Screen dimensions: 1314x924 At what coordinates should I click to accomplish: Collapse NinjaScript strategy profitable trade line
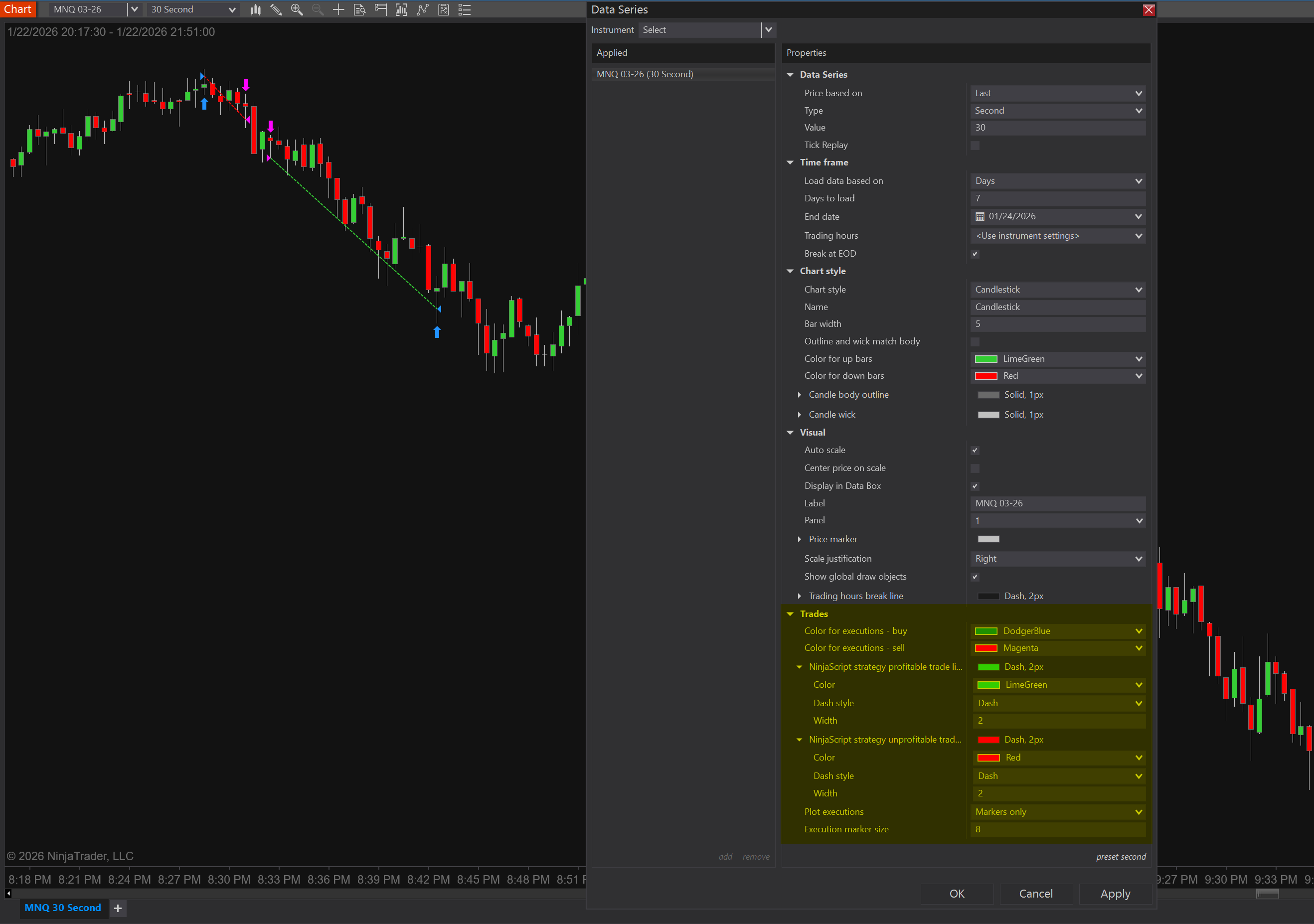point(800,667)
